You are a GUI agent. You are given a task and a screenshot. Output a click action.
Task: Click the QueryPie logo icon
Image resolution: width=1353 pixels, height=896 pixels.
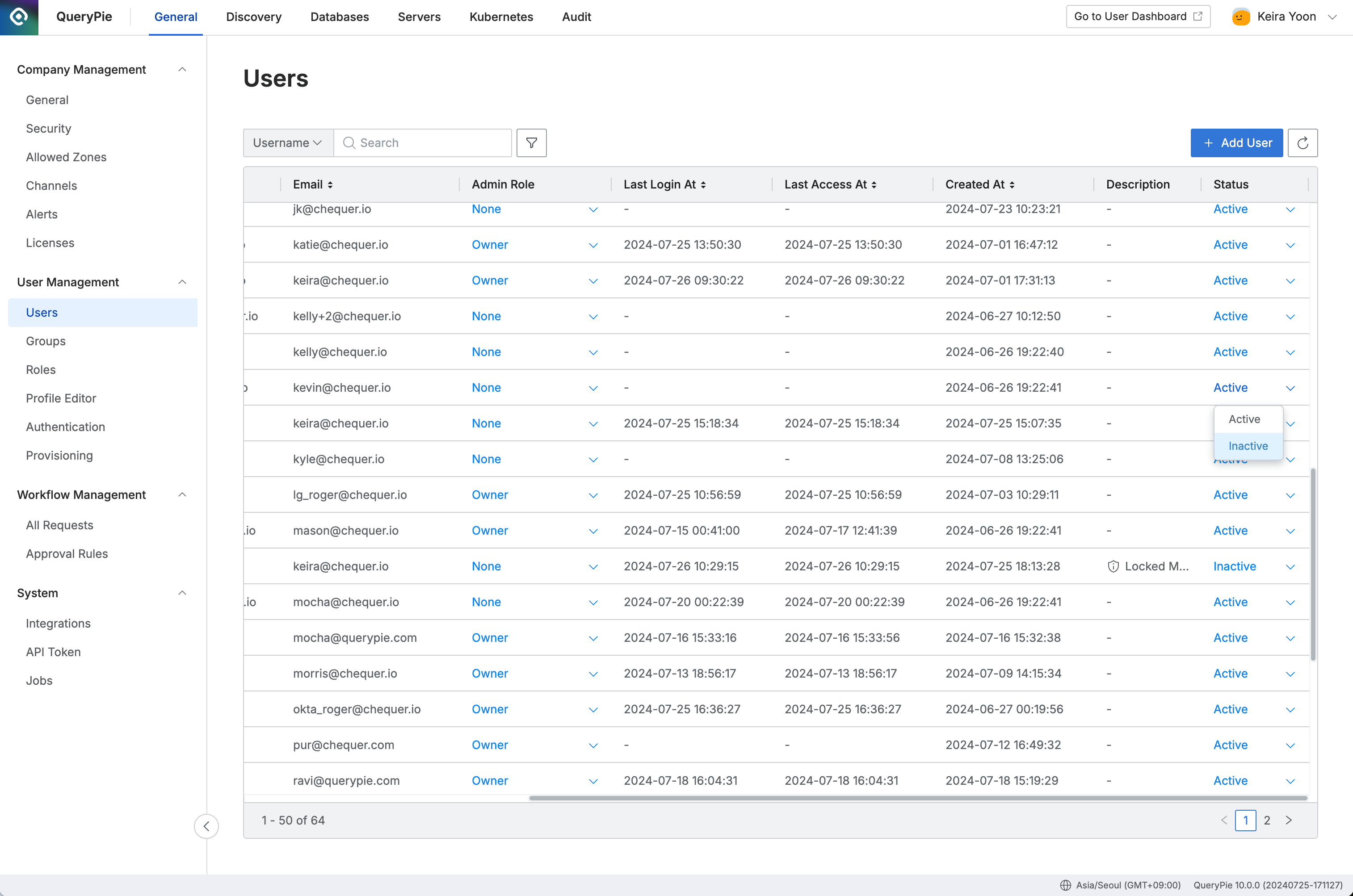coord(19,17)
